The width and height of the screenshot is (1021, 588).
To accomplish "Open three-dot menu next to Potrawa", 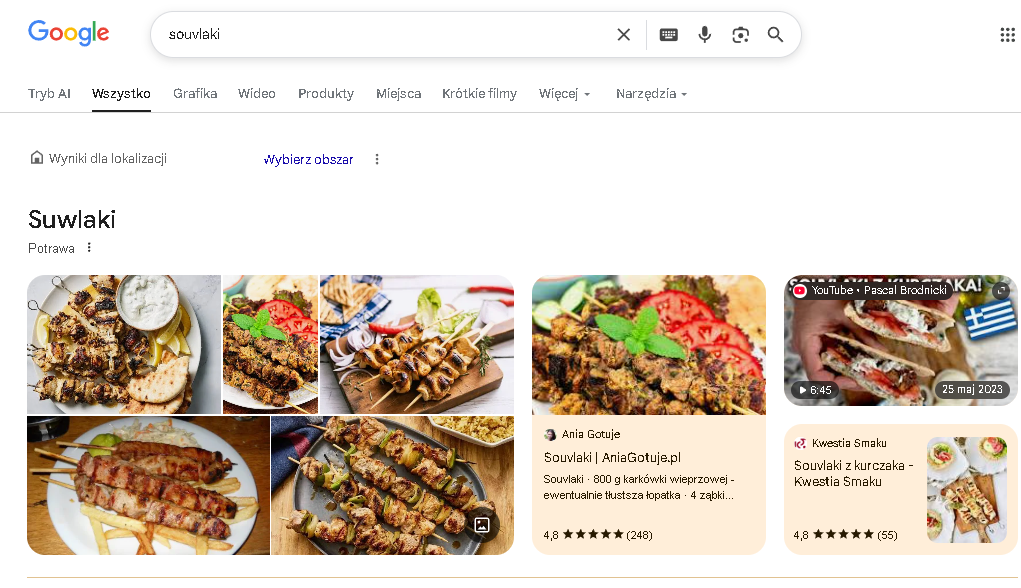I will (89, 247).
